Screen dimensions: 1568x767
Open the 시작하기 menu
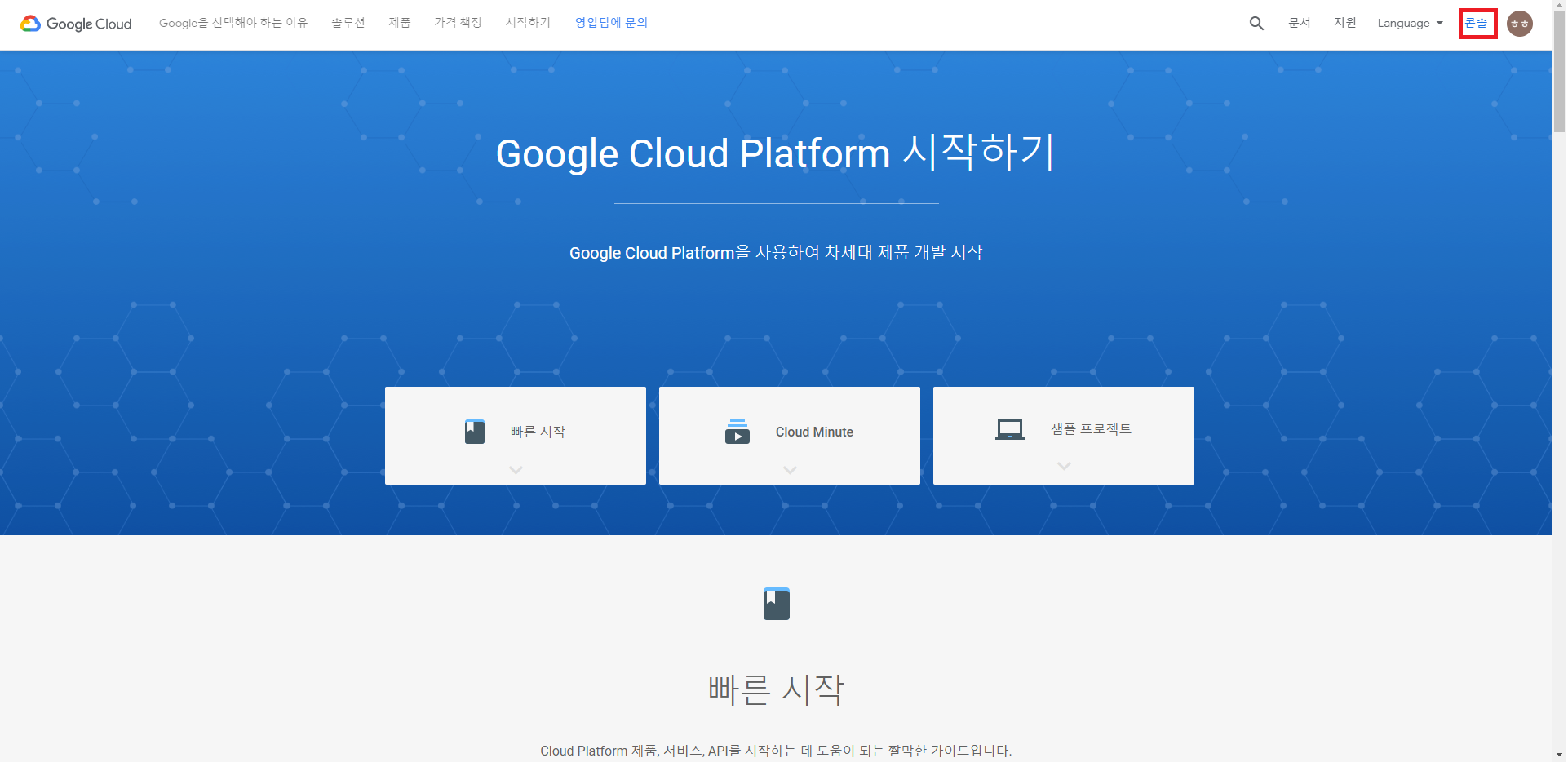[x=528, y=23]
